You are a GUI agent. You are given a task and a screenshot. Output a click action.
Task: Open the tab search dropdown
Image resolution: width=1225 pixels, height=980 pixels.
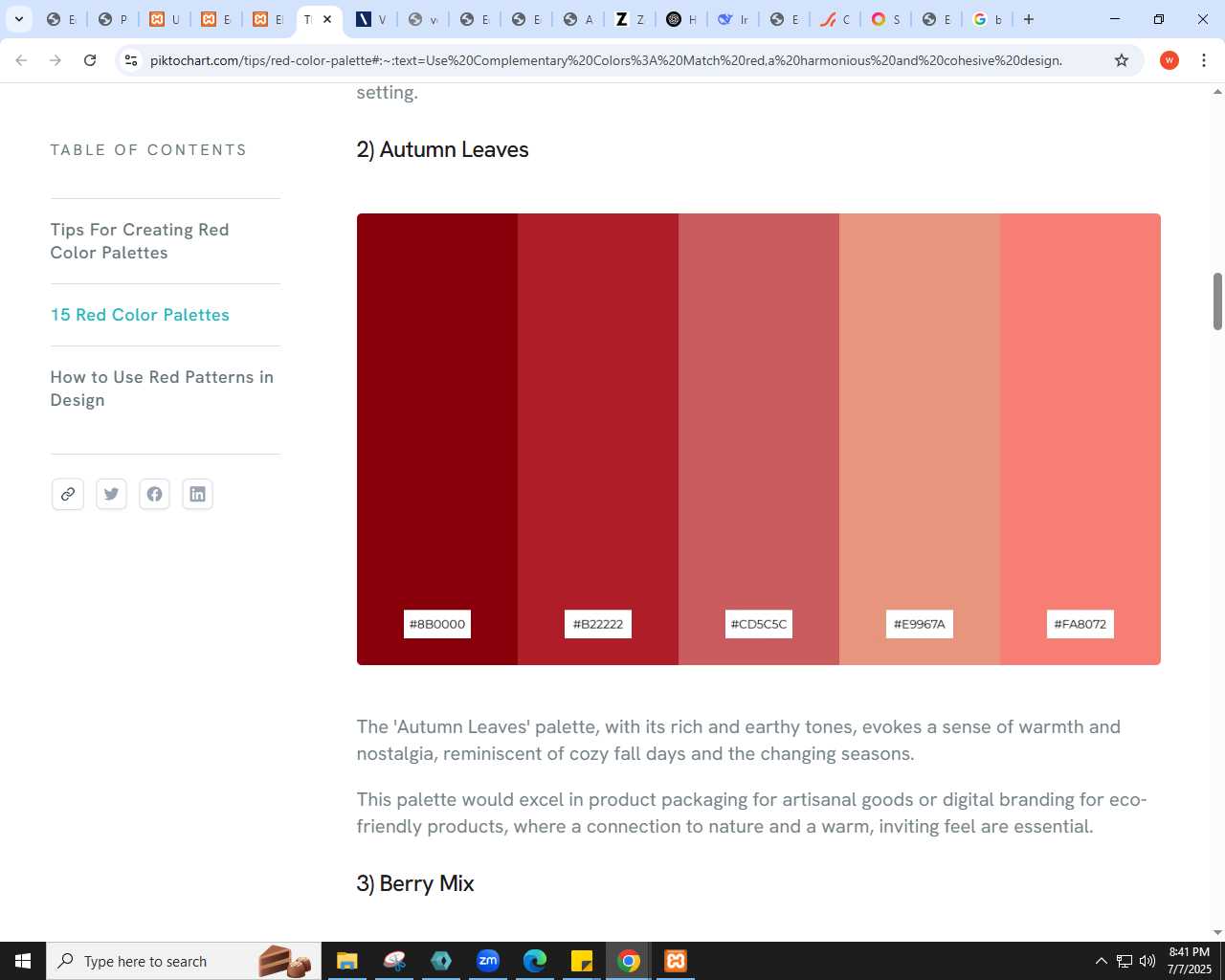coord(18,19)
